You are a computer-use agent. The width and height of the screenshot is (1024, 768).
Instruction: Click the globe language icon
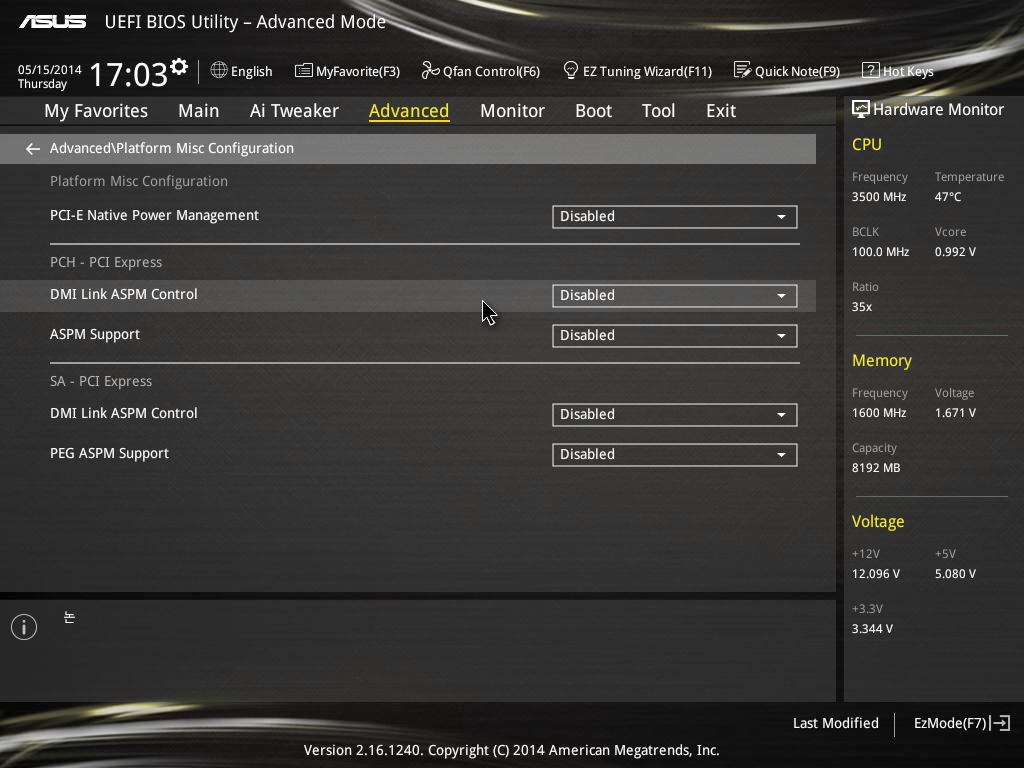[219, 70]
